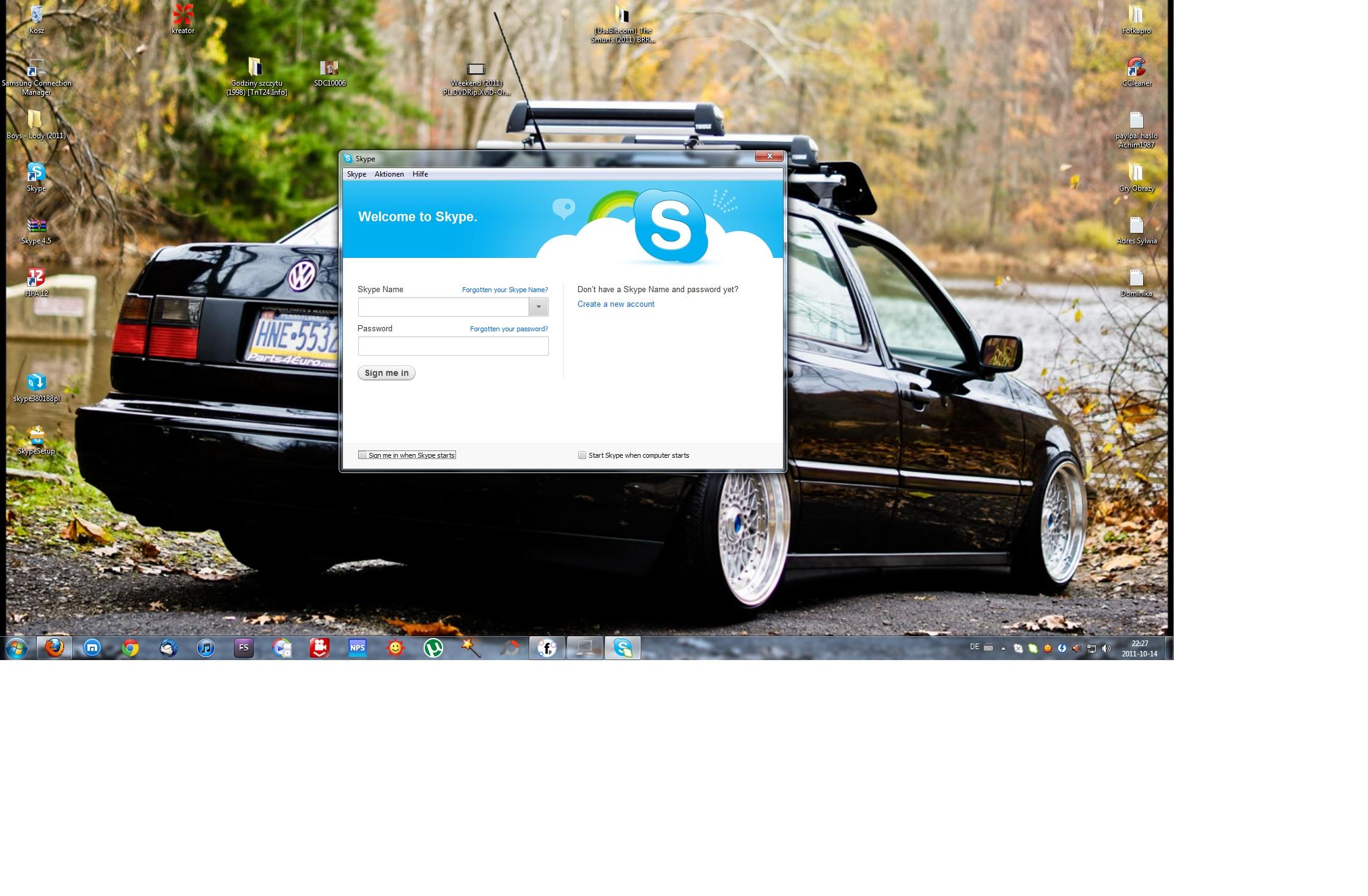Click Forgotten your Skype Name link
The width and height of the screenshot is (1368, 896).
pyautogui.click(x=505, y=290)
